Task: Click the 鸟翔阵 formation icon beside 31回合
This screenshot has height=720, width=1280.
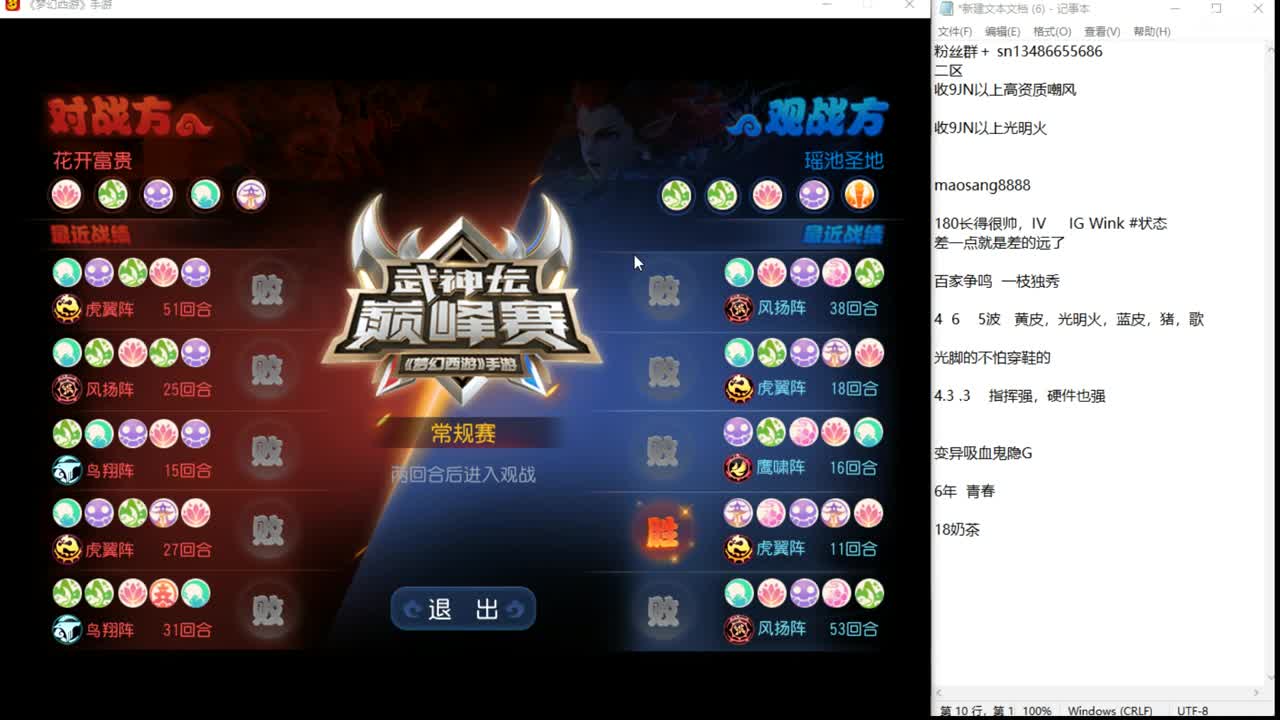Action: (x=67, y=629)
